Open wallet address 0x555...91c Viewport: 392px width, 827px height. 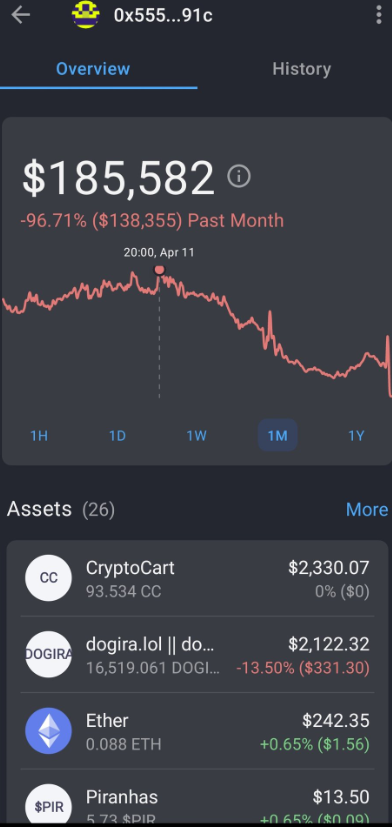[163, 15]
